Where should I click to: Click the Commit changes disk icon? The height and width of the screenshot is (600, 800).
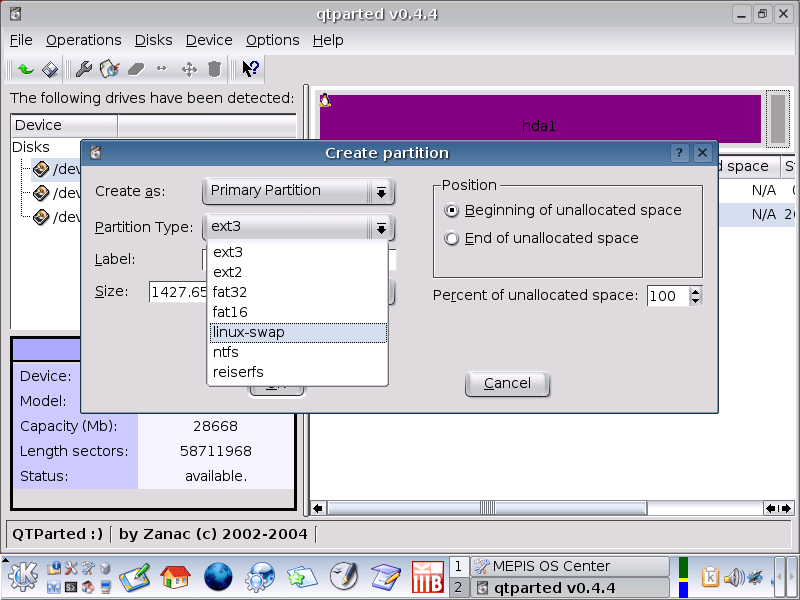[x=49, y=68]
